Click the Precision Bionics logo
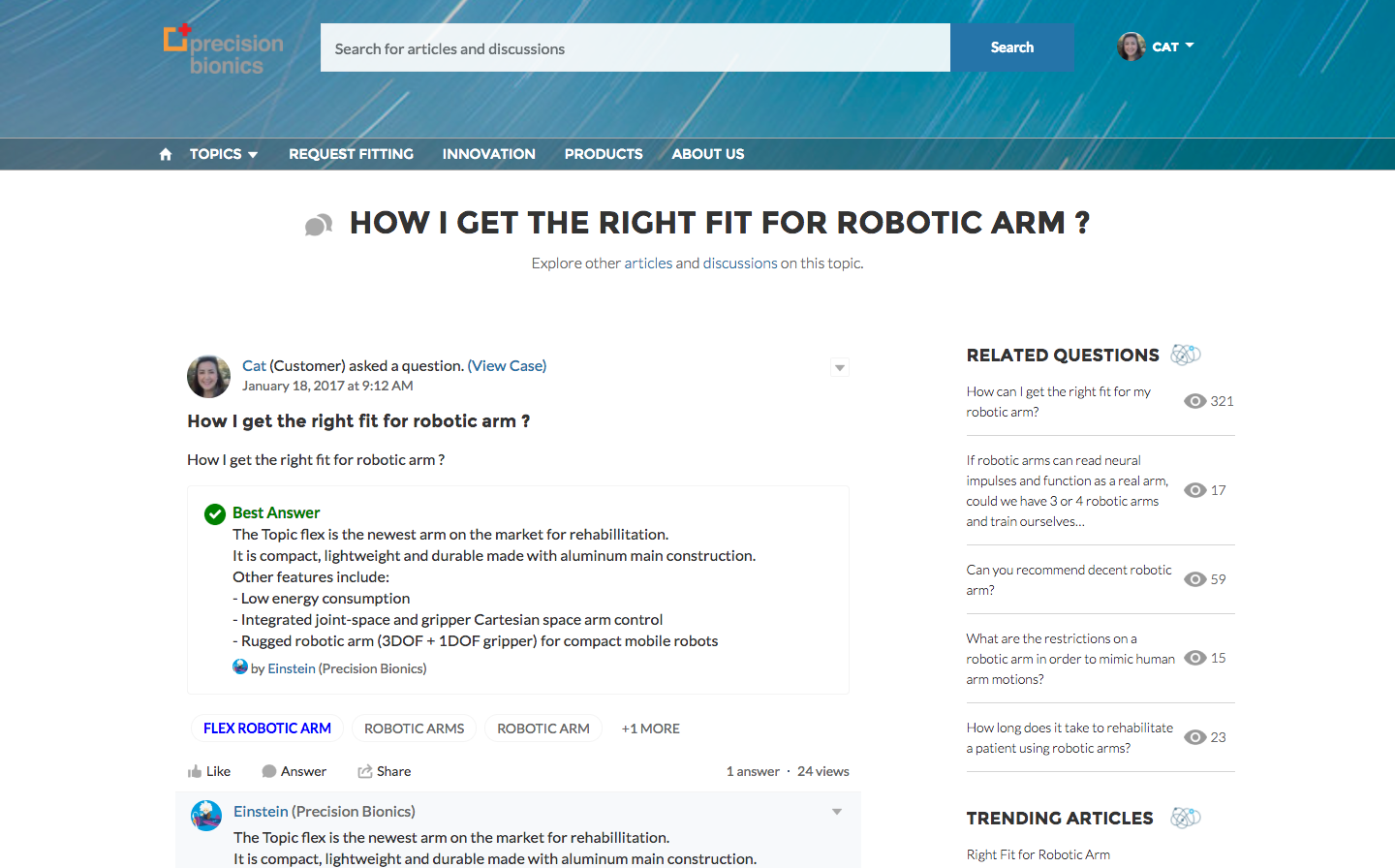This screenshot has width=1395, height=868. [224, 49]
